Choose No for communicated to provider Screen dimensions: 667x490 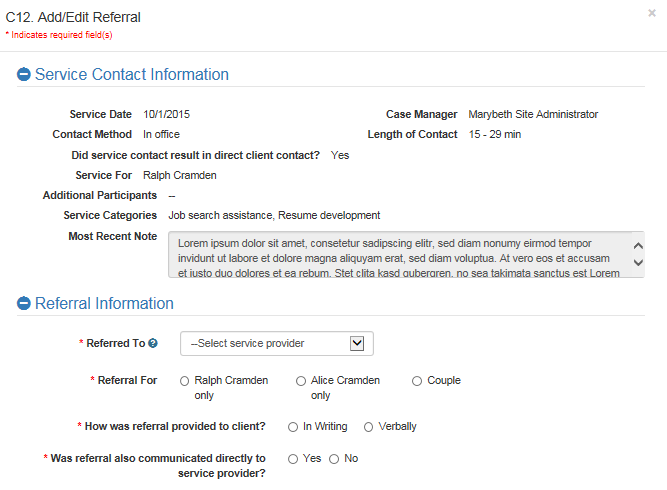click(x=334, y=459)
